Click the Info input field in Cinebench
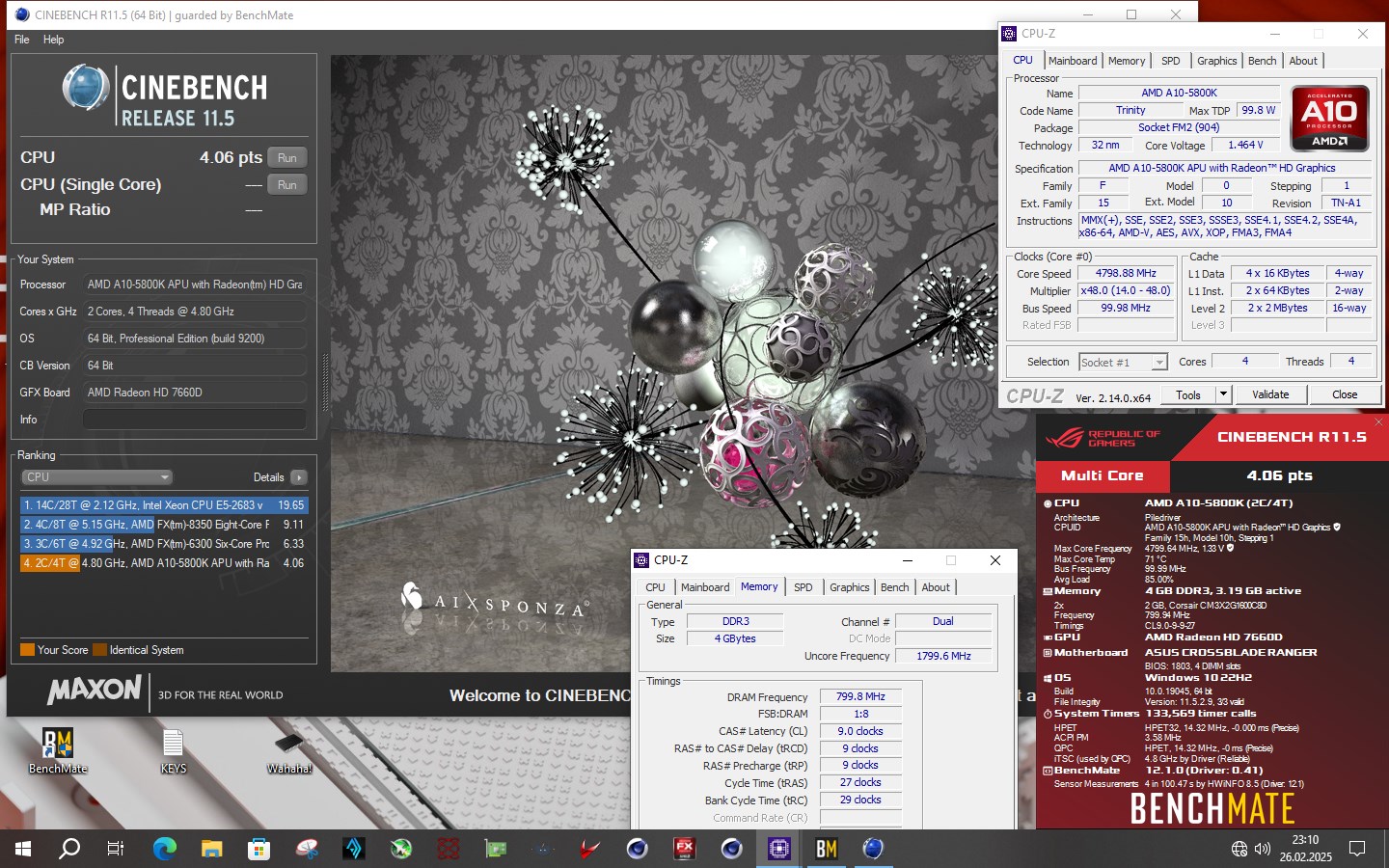1389x868 pixels. tap(194, 420)
